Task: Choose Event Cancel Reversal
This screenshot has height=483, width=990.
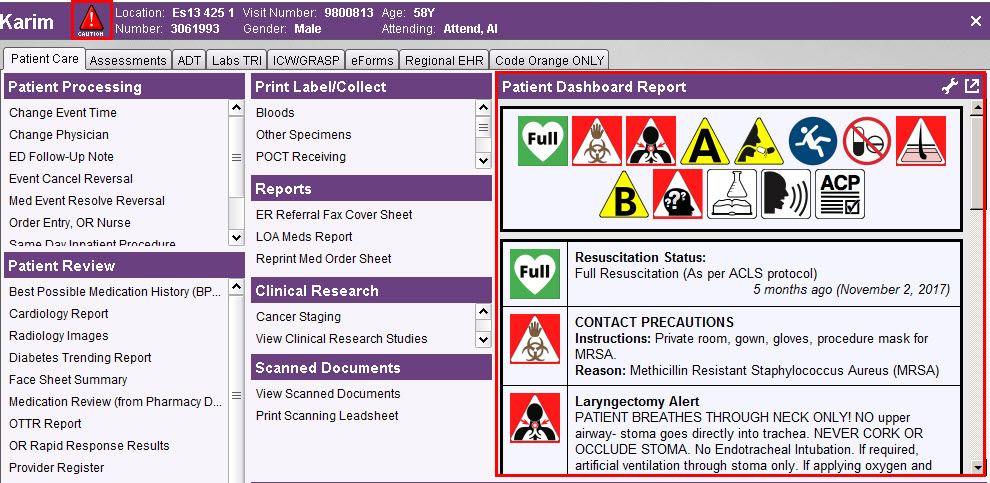Action: pyautogui.click(x=71, y=179)
